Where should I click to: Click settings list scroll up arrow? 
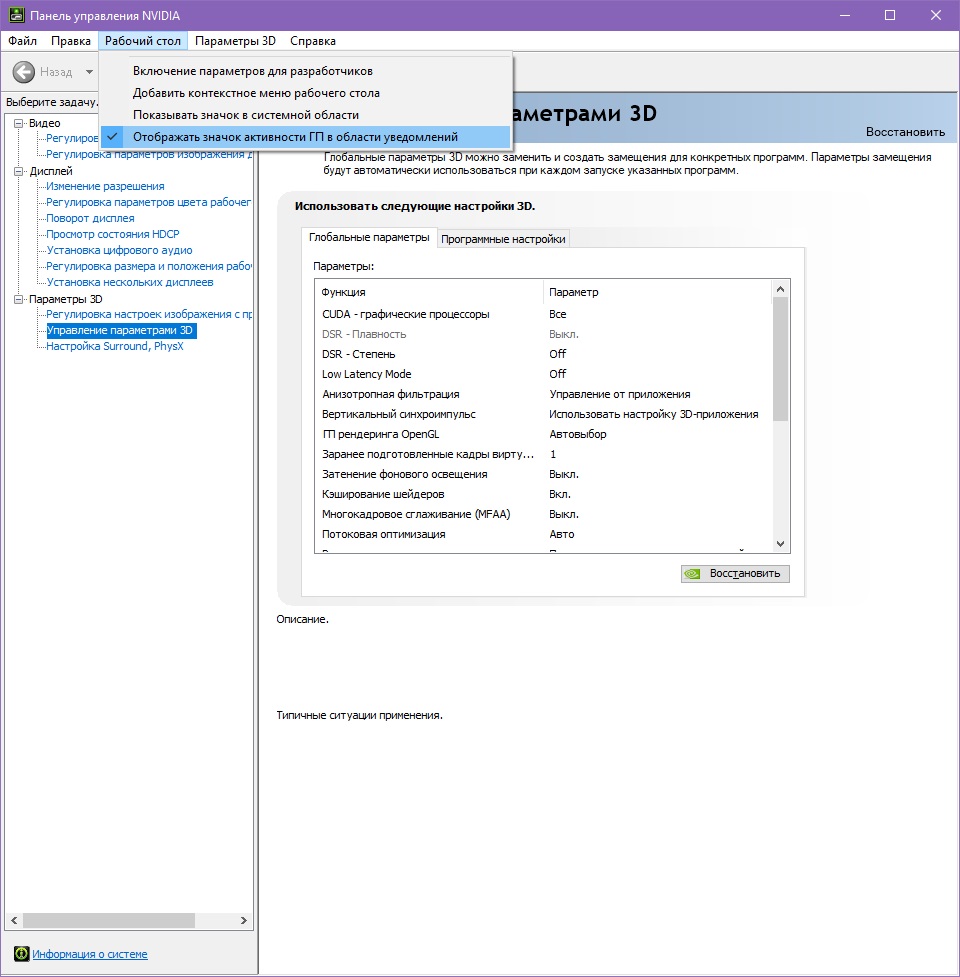[x=781, y=289]
